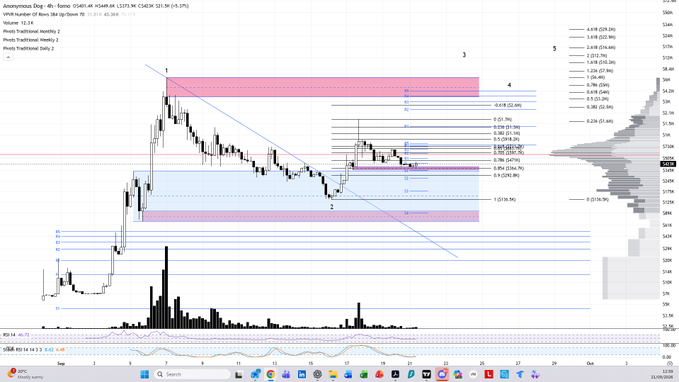Open chart settings gear beside time axis
This screenshot has width=679, height=382.
(670, 363)
